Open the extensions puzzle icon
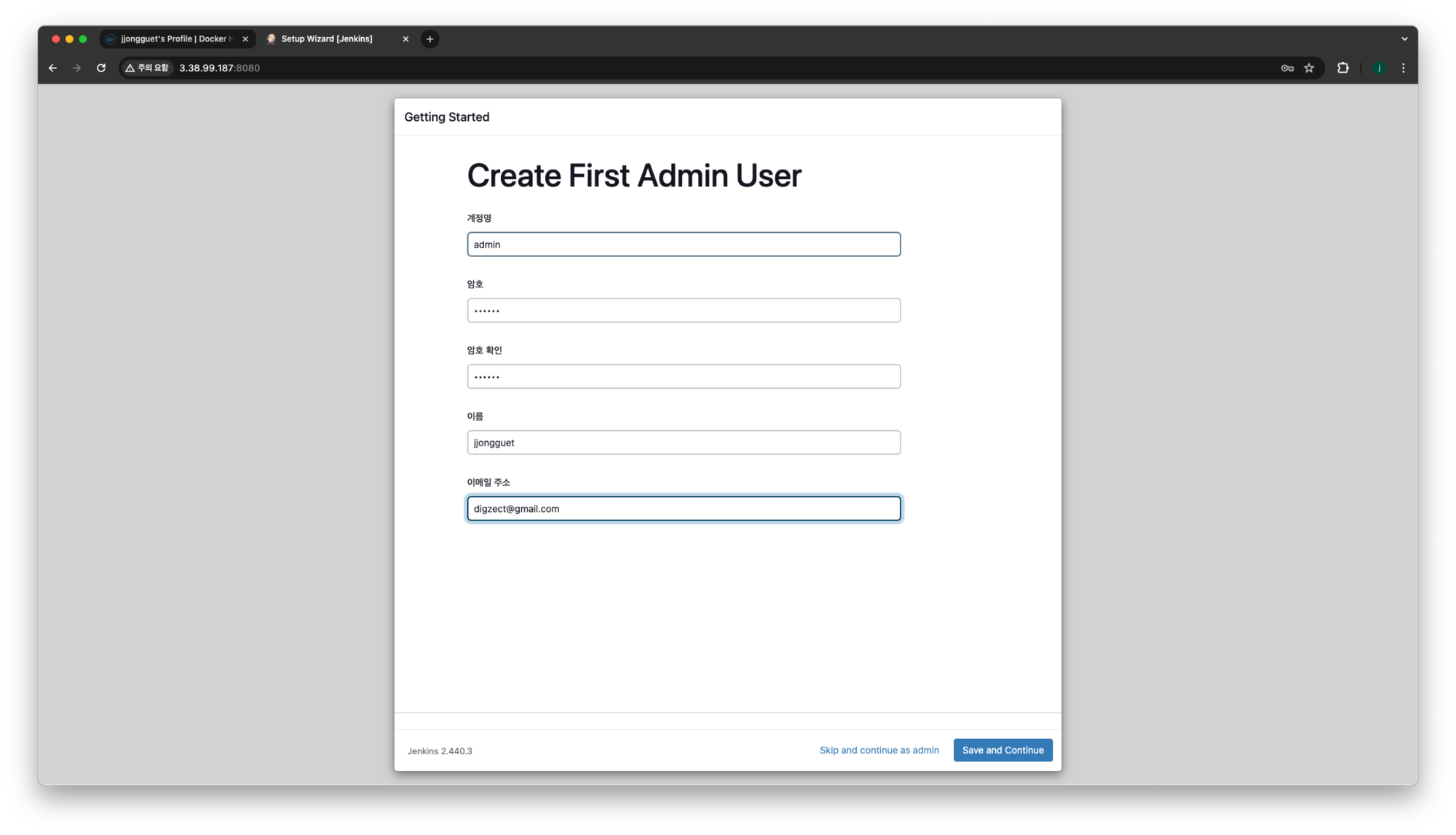The image size is (1456, 835). (1343, 68)
